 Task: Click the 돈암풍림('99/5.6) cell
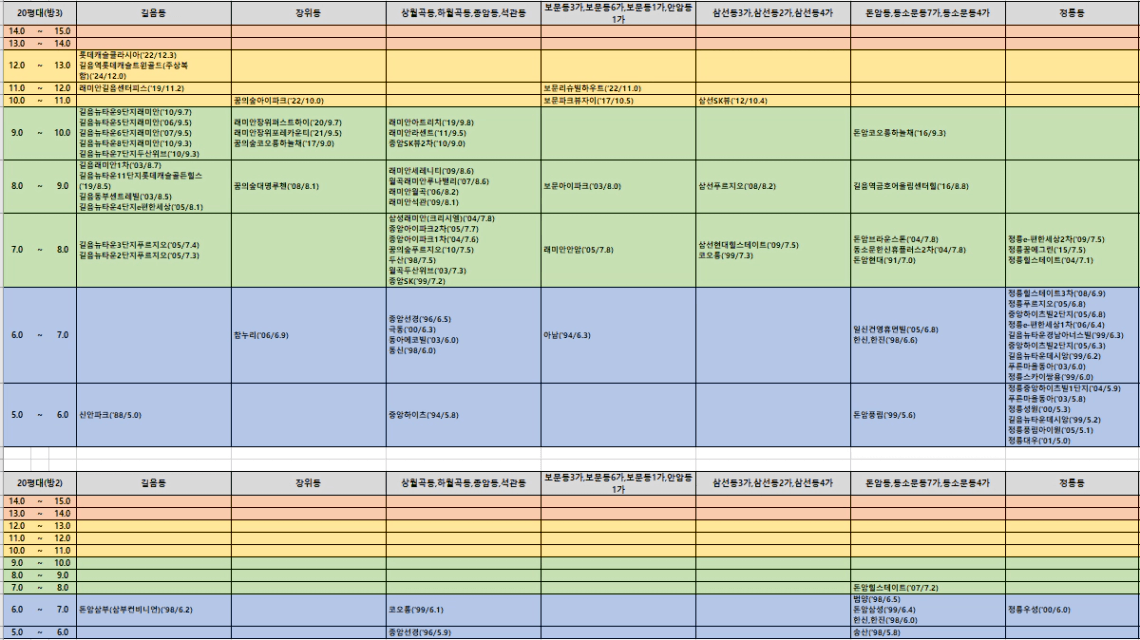[x=928, y=415]
